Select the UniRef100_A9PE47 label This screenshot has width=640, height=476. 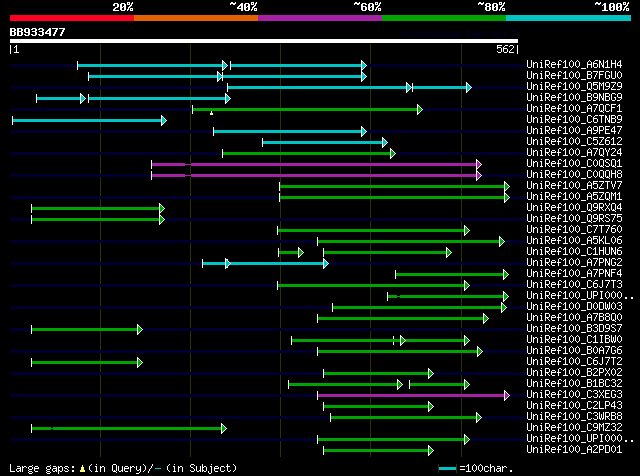coord(574,131)
